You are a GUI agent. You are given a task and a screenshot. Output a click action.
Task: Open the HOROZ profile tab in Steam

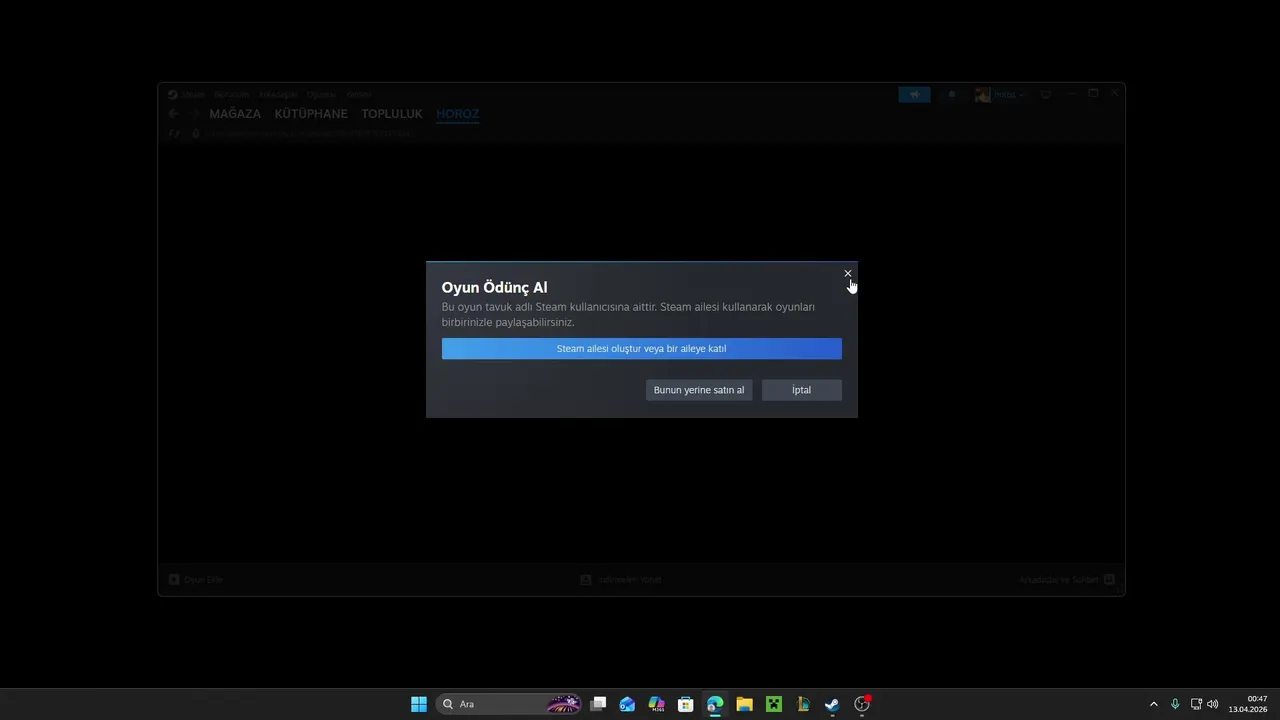(457, 114)
